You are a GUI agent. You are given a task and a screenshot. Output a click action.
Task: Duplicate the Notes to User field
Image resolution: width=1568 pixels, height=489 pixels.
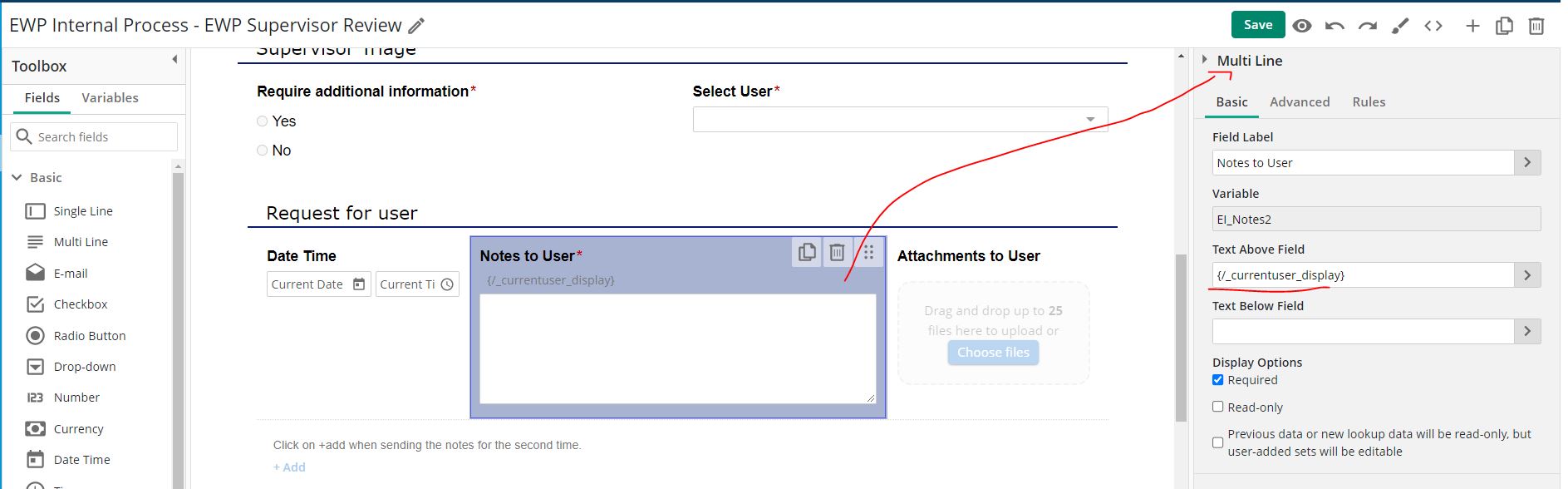coord(807,252)
